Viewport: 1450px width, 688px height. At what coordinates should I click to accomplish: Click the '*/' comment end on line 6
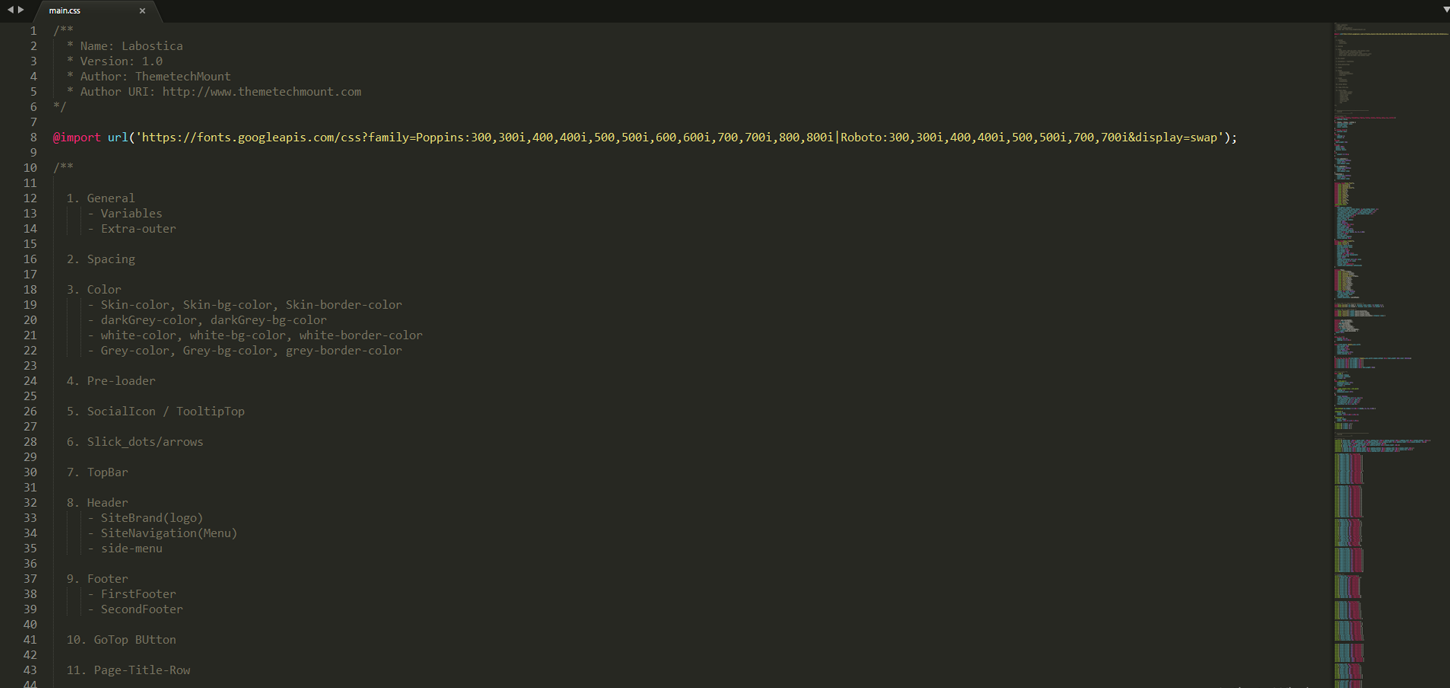point(59,107)
